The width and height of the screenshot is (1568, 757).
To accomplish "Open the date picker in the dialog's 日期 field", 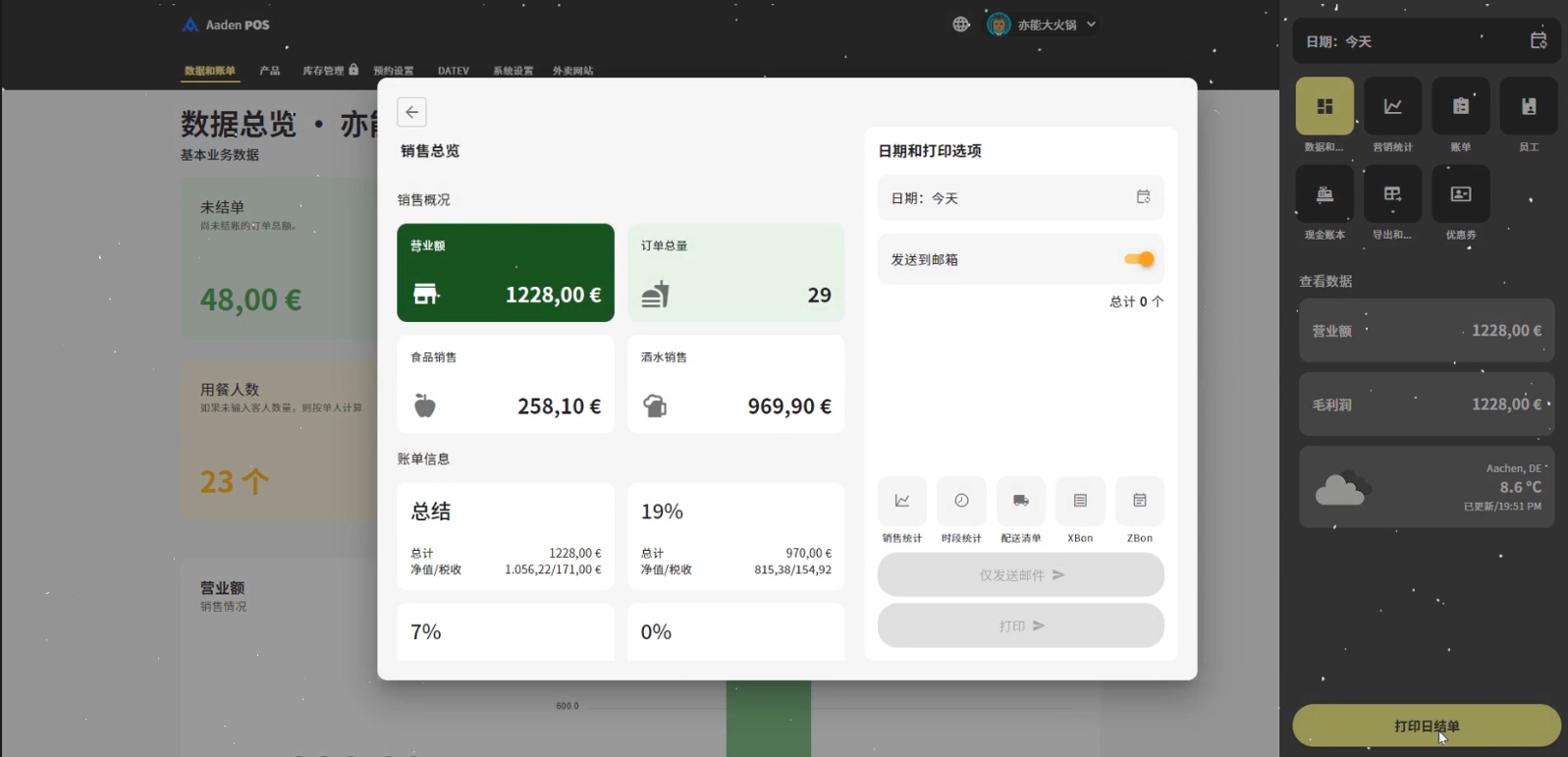I will click(x=1143, y=197).
